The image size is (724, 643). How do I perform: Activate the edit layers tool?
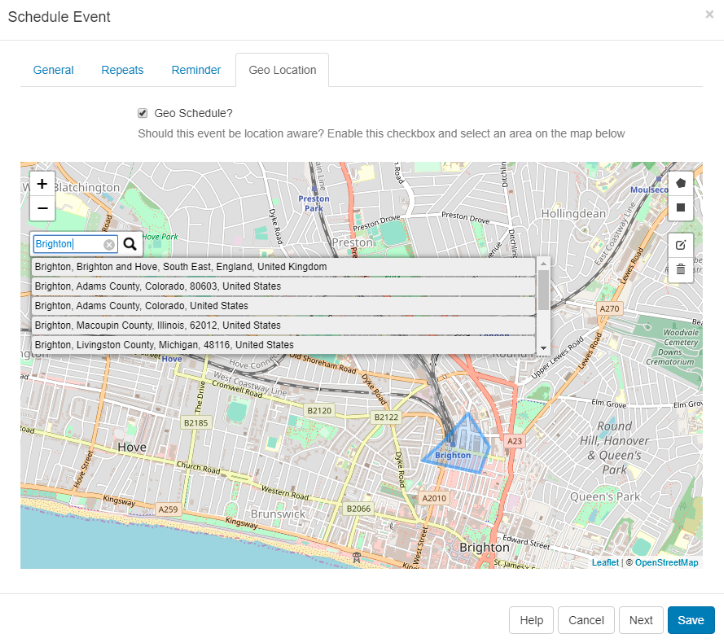(681, 245)
